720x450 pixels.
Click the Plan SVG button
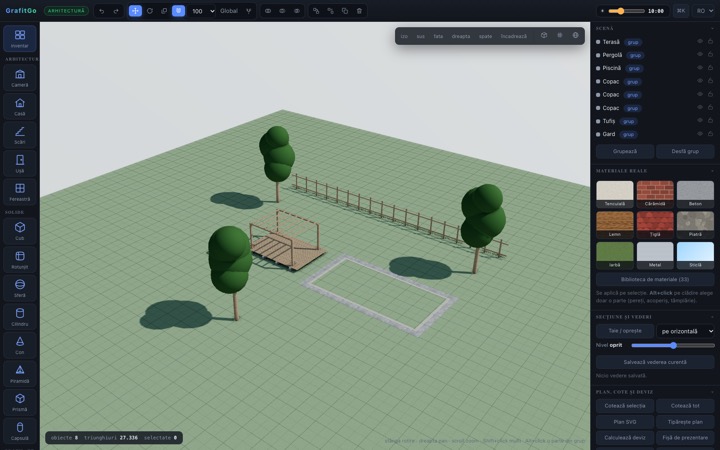pyautogui.click(x=625, y=422)
